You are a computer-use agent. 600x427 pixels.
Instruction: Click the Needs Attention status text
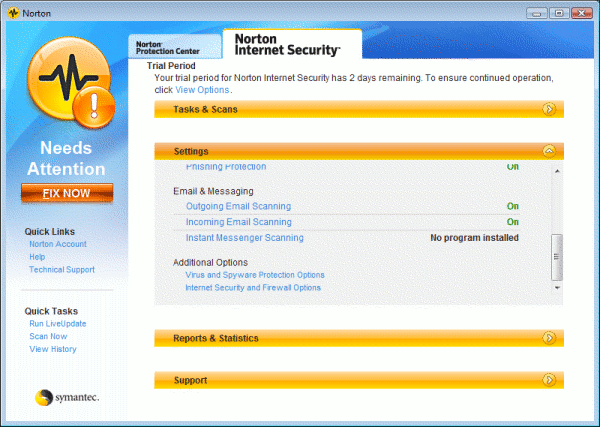[66, 158]
